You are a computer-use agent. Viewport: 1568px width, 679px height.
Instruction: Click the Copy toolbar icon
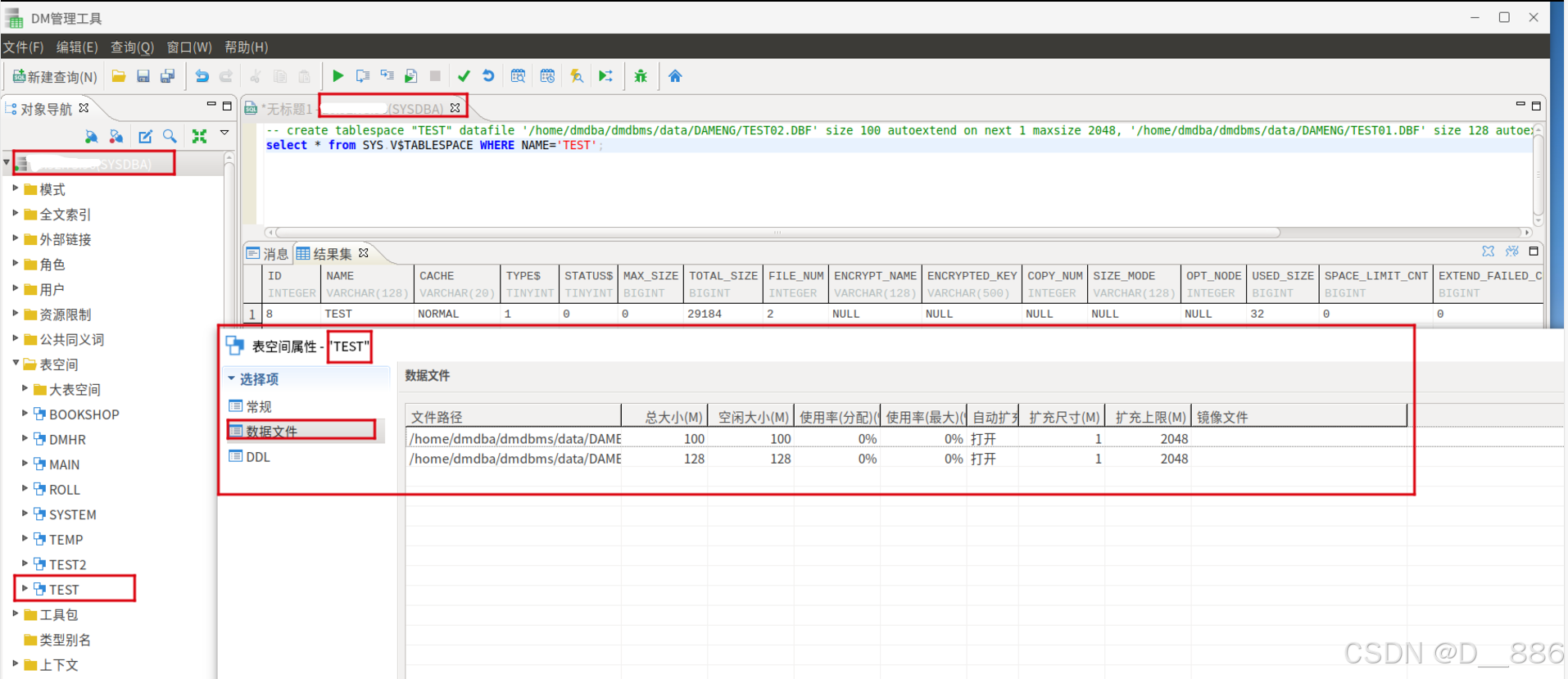point(280,76)
